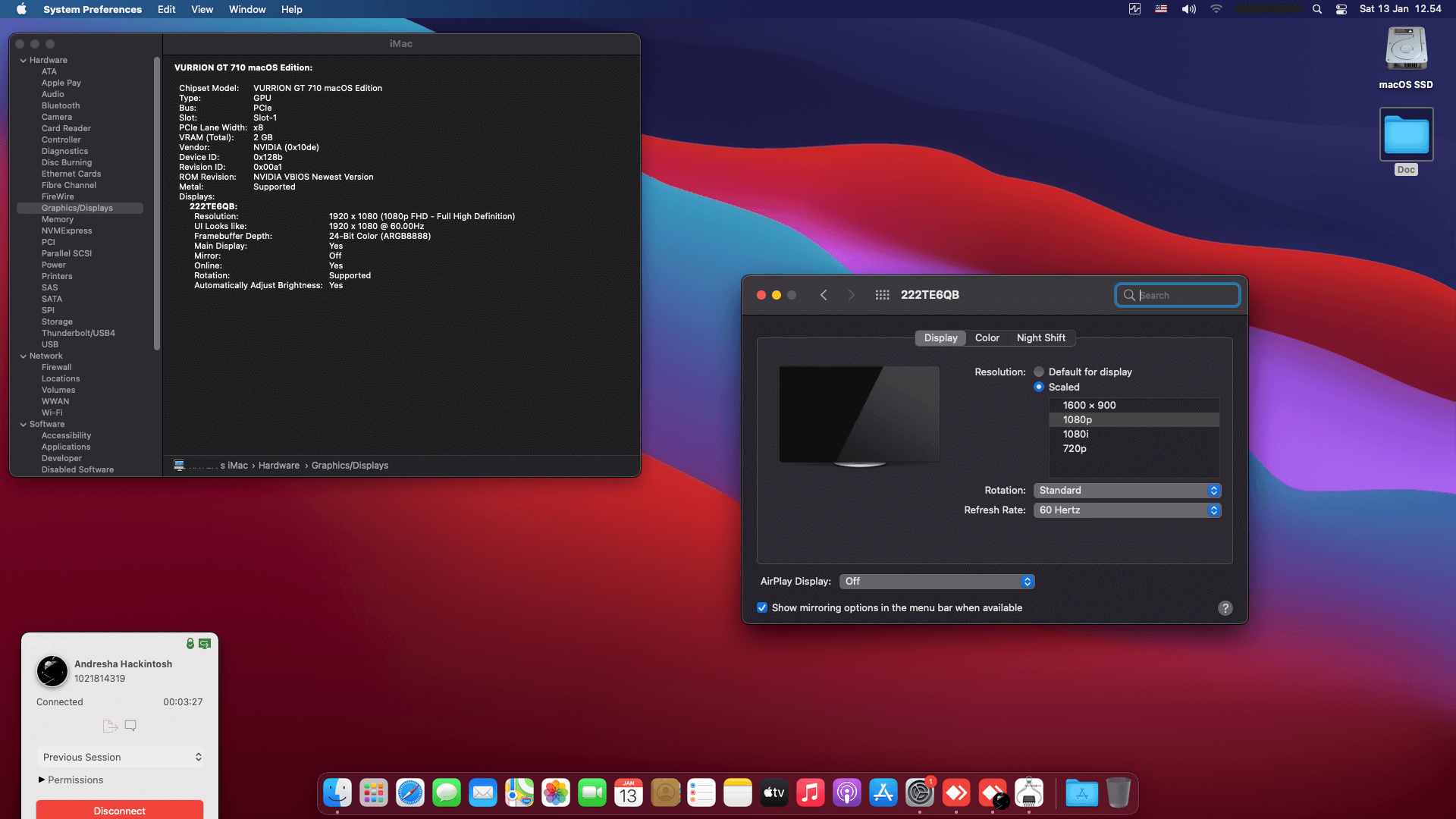
Task: Open Launchpad in the dock
Action: pos(374,793)
